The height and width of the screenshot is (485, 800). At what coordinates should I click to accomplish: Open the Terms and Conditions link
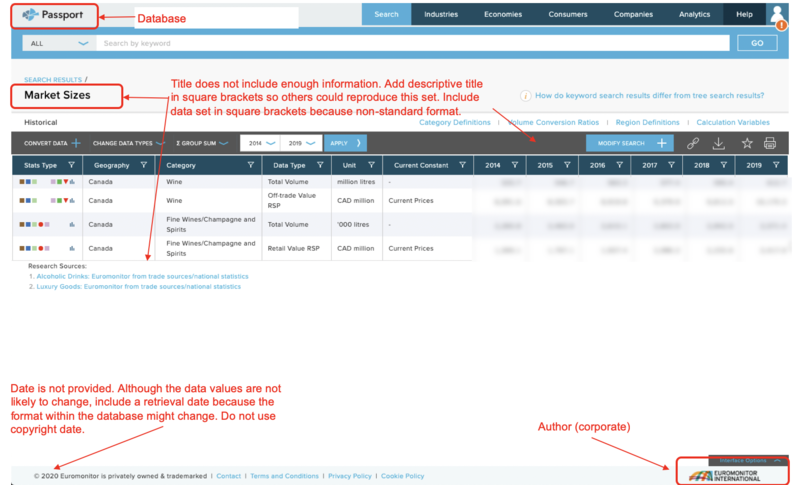coord(284,476)
